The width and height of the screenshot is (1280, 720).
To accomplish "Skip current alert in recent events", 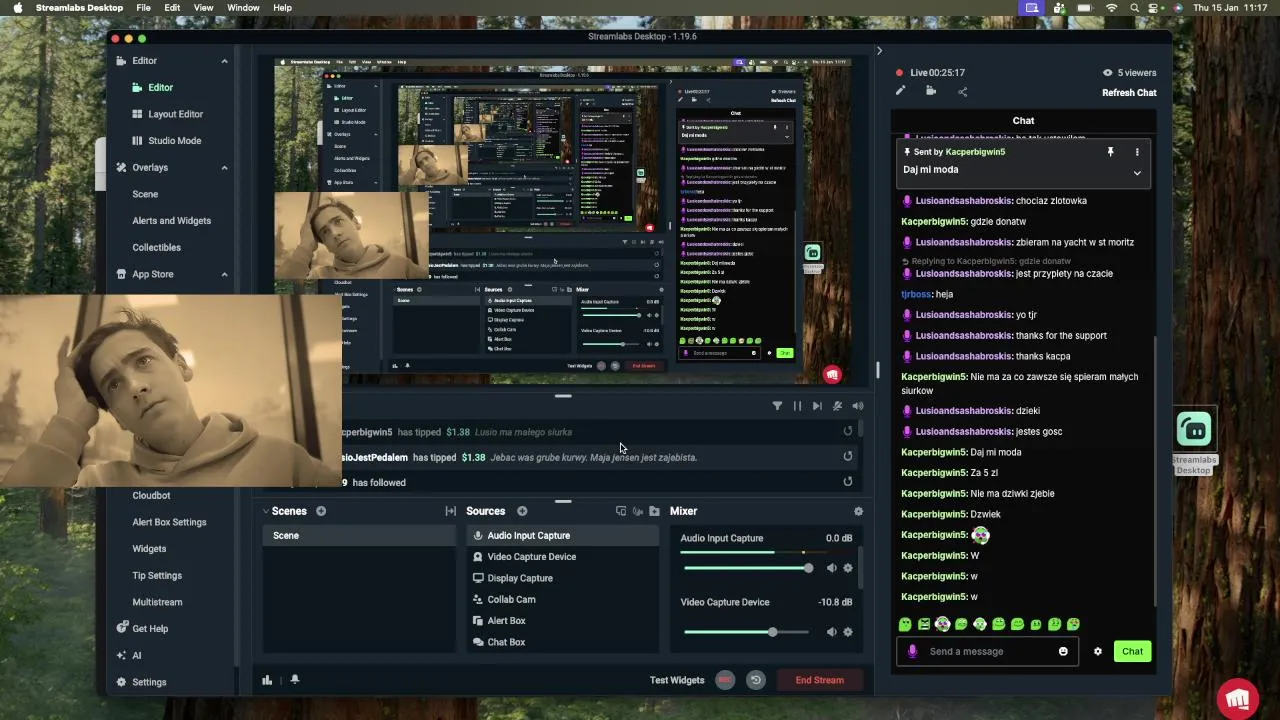I will (x=817, y=406).
